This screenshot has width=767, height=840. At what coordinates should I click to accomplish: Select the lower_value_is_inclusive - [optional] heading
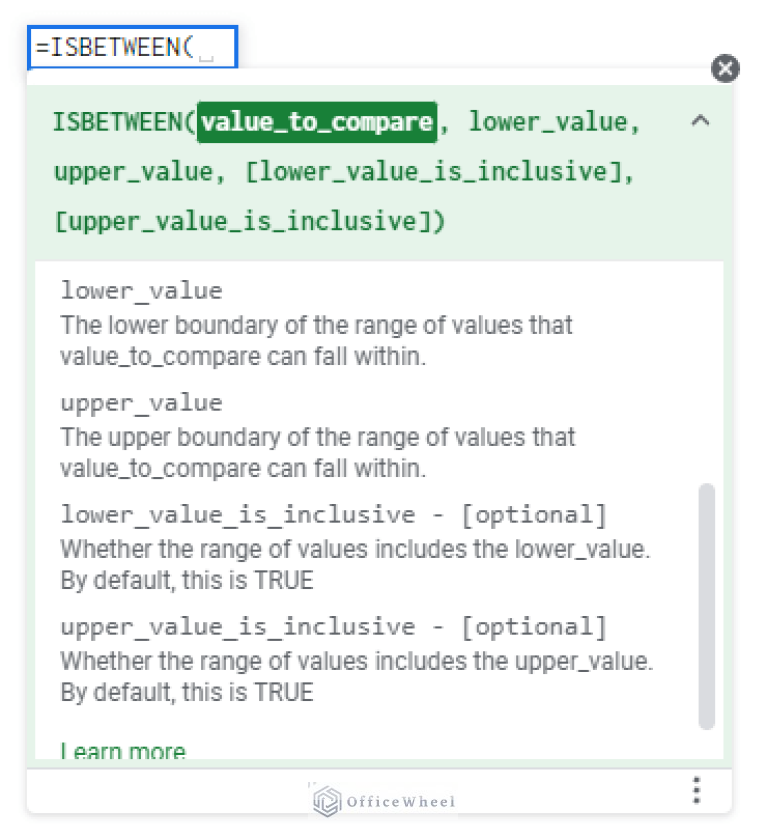click(x=333, y=515)
